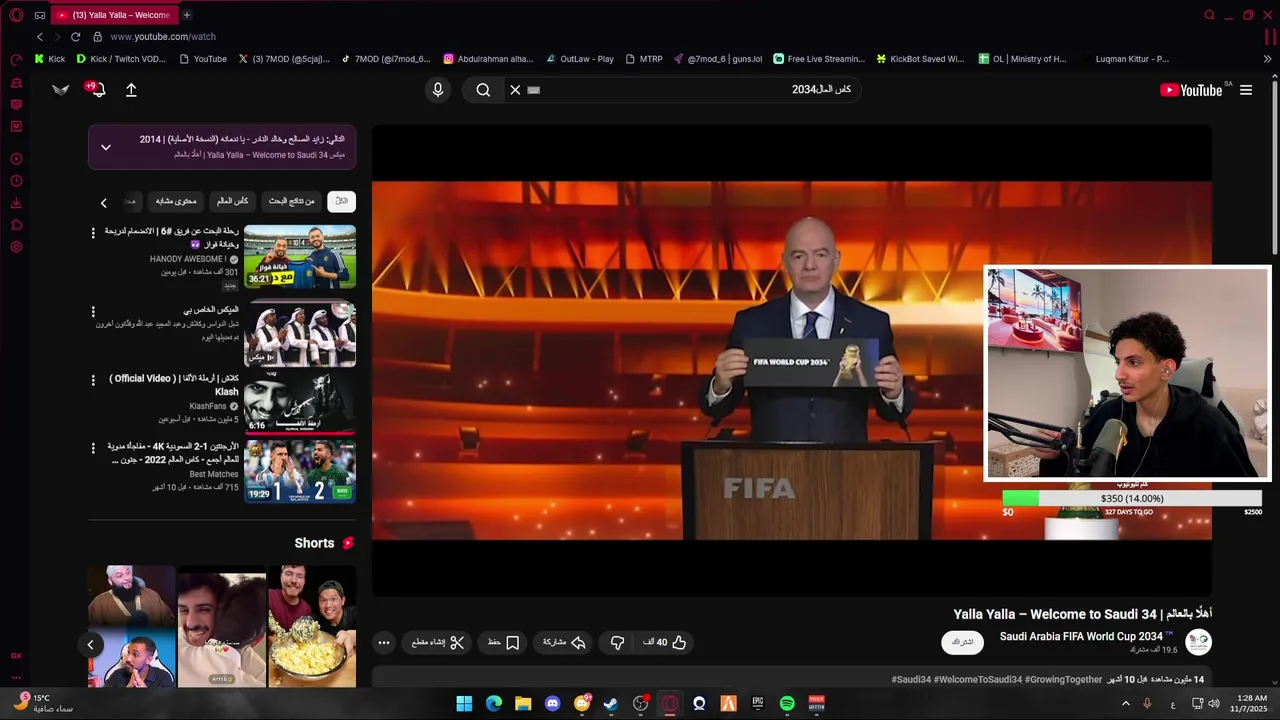Go back using browser back arrow
This screenshot has height=720, width=1280.
[40, 37]
